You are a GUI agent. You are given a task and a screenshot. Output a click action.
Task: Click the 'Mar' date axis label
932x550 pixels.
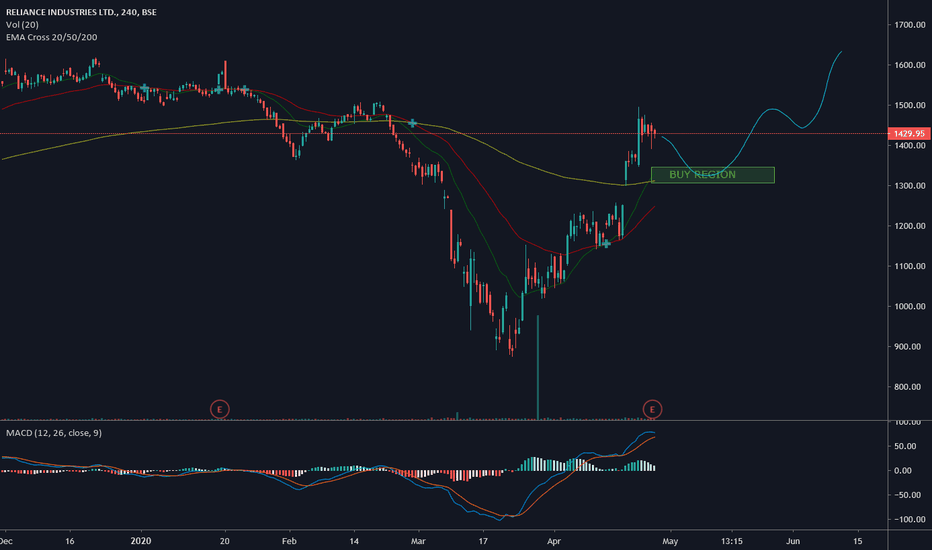pos(418,541)
